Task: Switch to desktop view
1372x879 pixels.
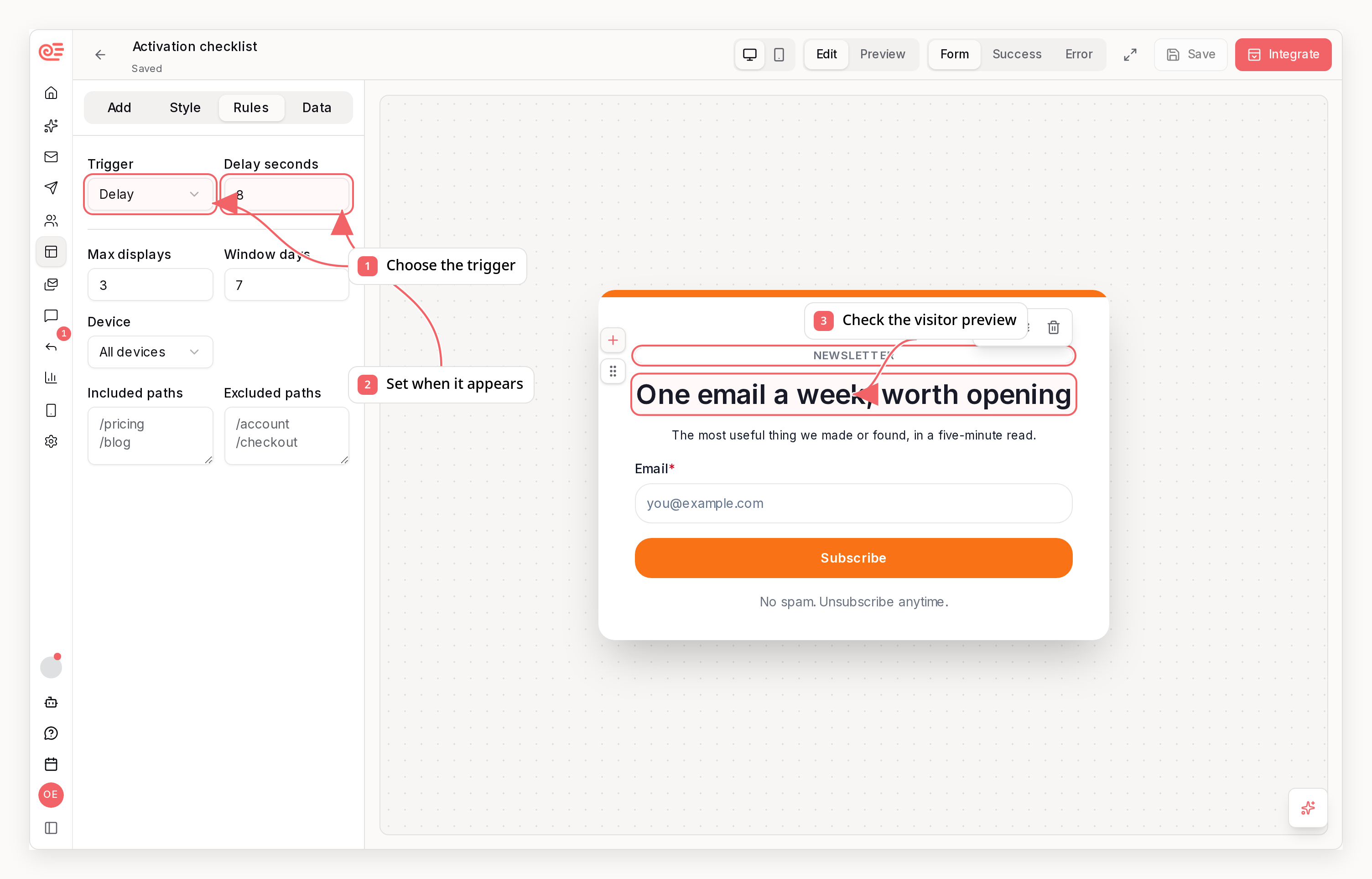Action: [749, 55]
